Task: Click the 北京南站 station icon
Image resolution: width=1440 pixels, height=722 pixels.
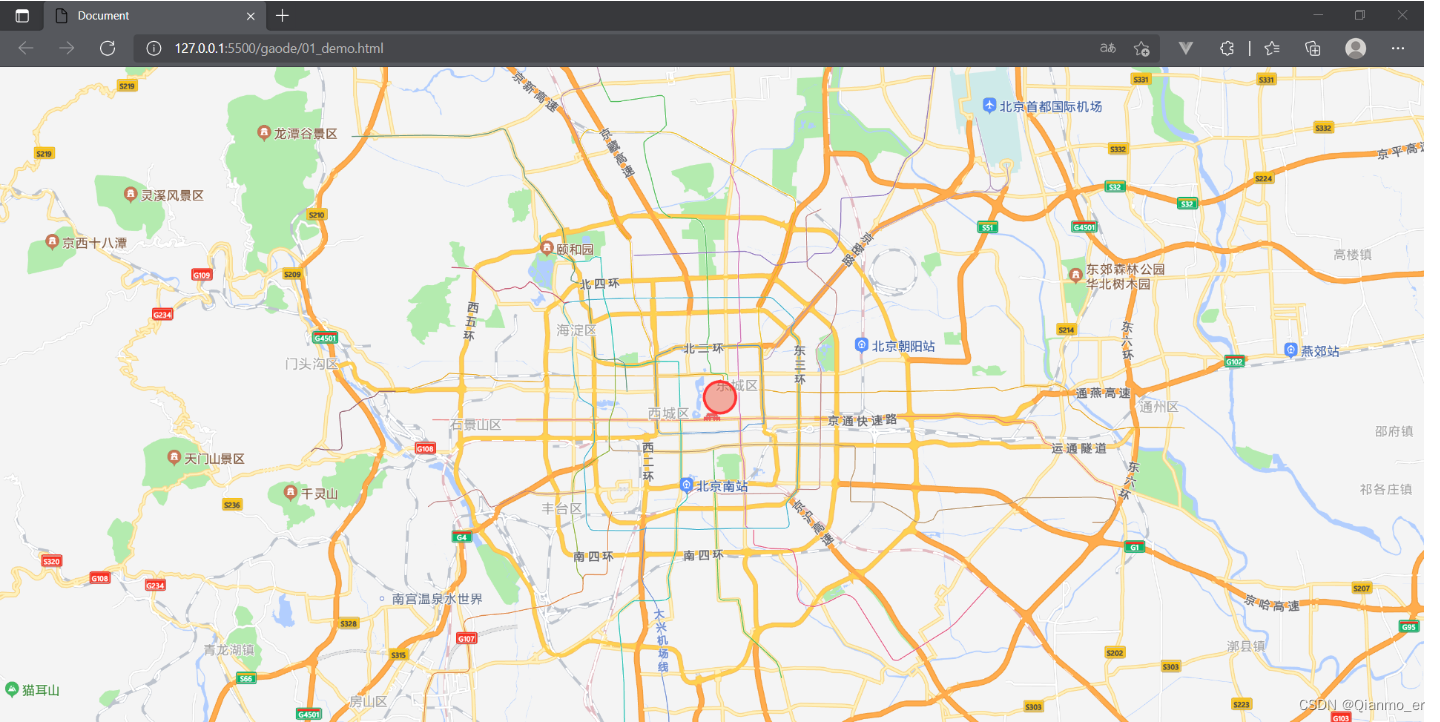Action: [x=687, y=485]
